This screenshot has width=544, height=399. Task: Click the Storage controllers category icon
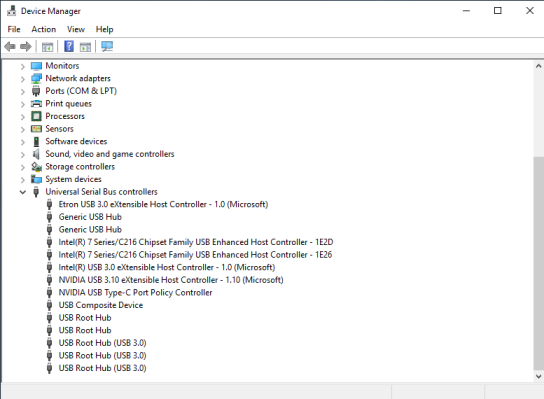[36, 167]
